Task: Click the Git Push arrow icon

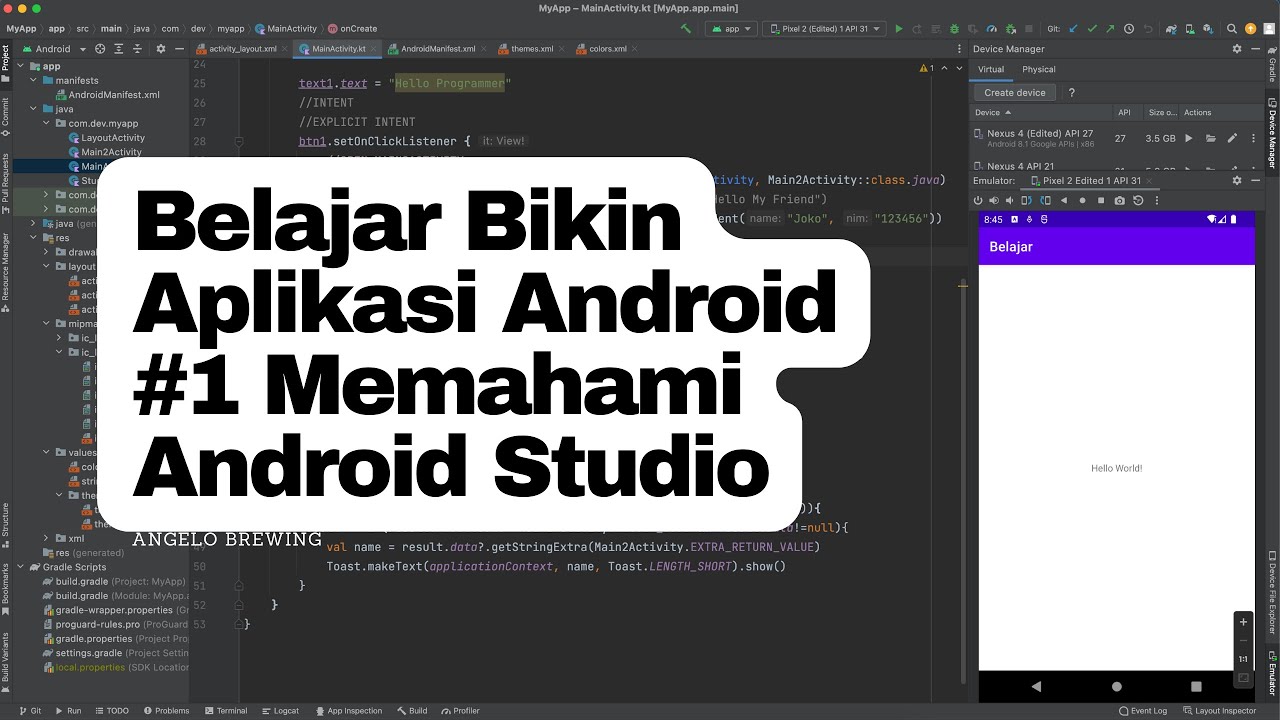Action: (x=1110, y=29)
